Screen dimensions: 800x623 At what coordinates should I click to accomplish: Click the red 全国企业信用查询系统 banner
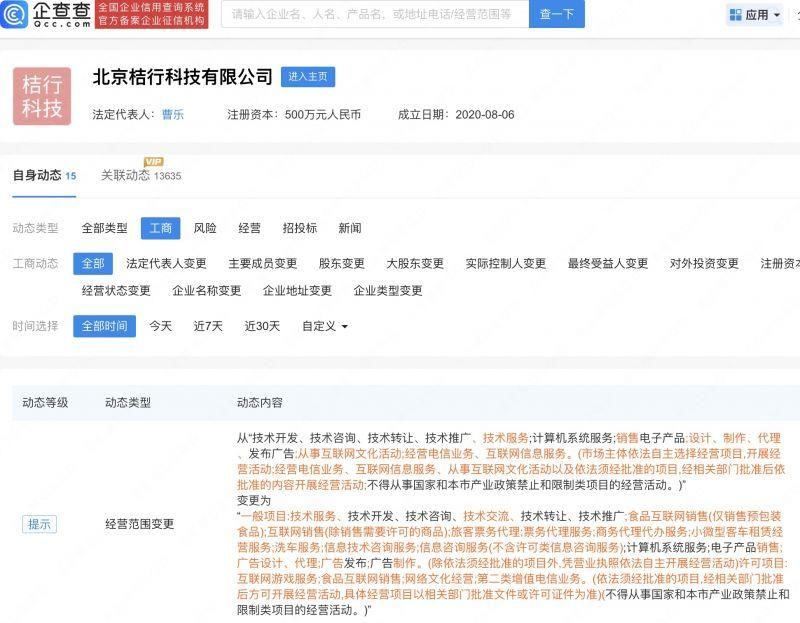click(152, 14)
